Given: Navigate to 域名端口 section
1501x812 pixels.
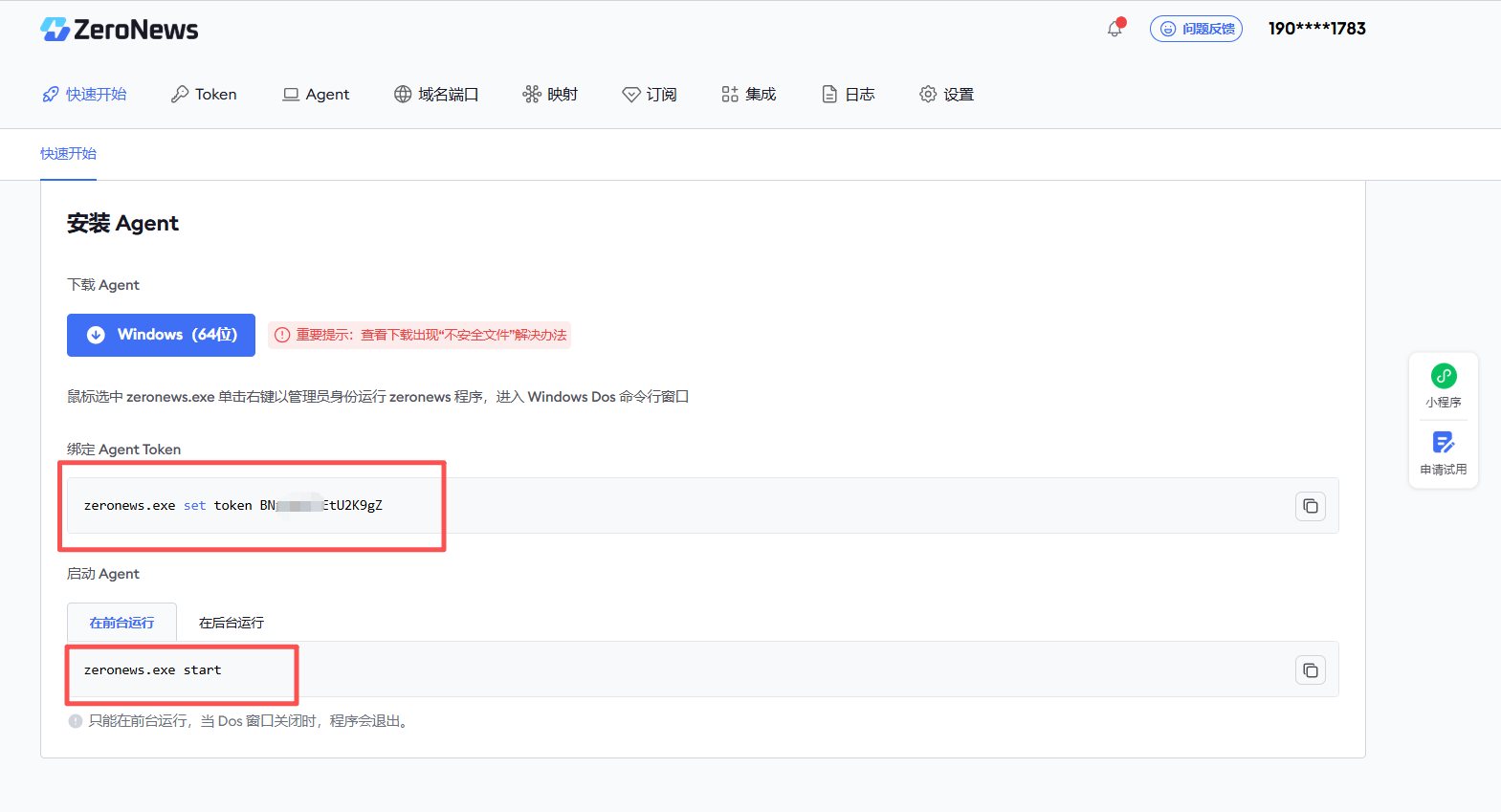Looking at the screenshot, I should click(x=436, y=94).
